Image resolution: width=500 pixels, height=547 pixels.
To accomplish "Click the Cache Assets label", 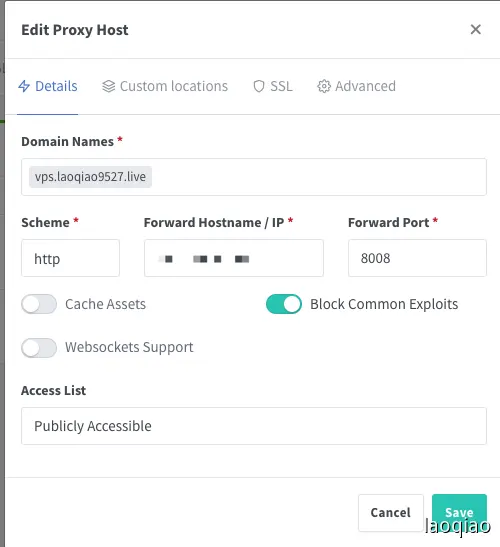I will coord(105,304).
